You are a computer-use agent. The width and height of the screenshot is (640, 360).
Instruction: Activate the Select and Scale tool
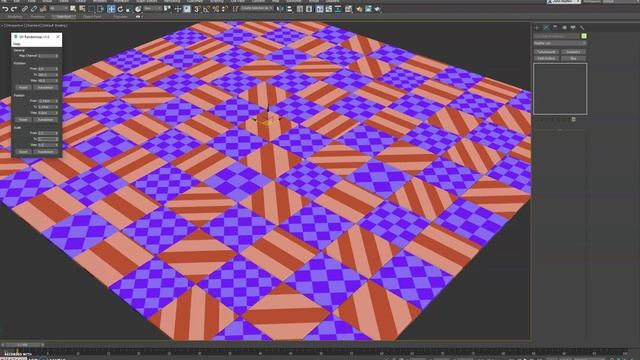click(129, 9)
